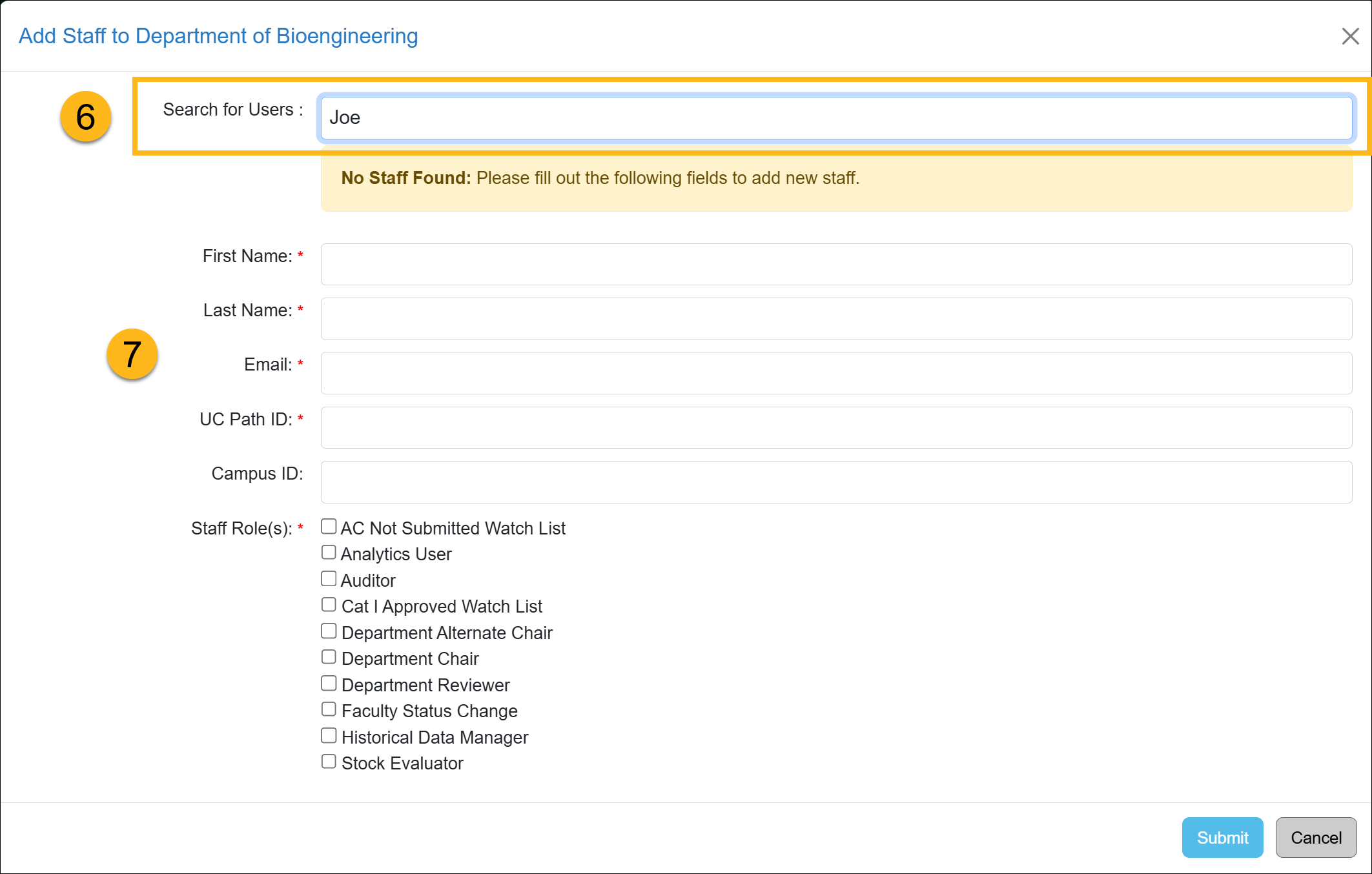1372x874 pixels.
Task: Click the Email input field
Action: [836, 373]
